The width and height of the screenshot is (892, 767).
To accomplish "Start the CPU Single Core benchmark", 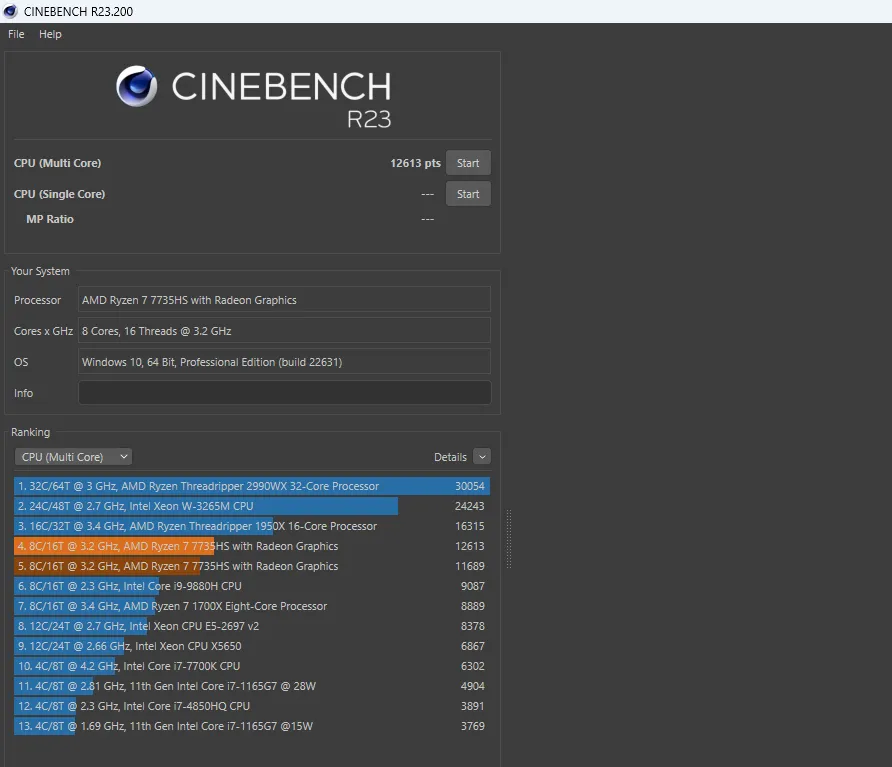I will (x=468, y=194).
